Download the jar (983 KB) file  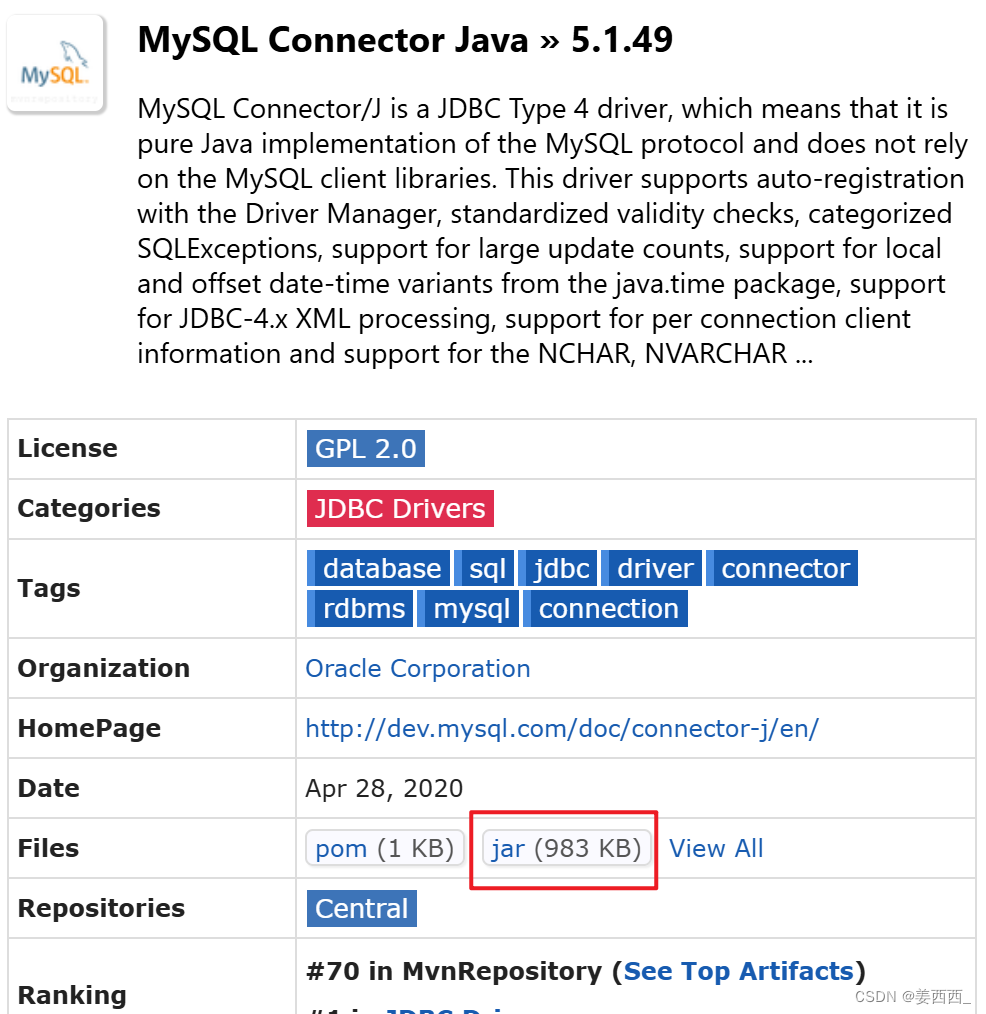[564, 848]
